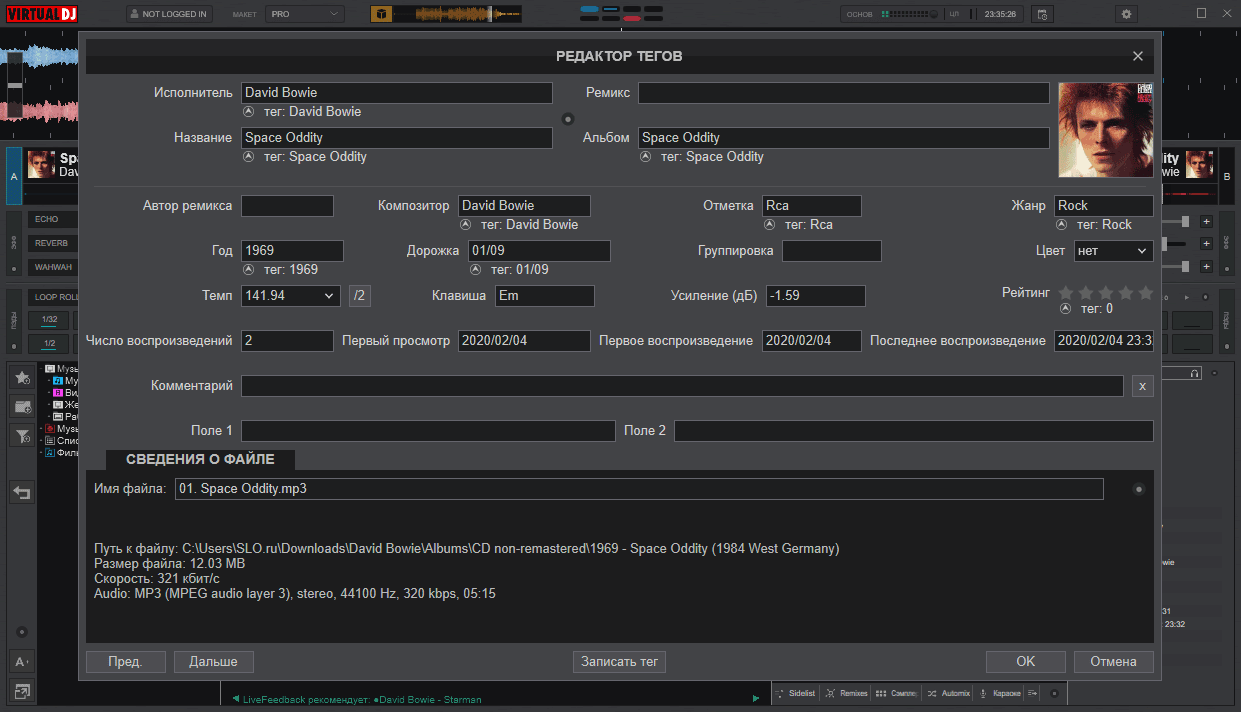This screenshot has height=712, width=1241.
Task: Click the Пред. button
Action: (125, 661)
